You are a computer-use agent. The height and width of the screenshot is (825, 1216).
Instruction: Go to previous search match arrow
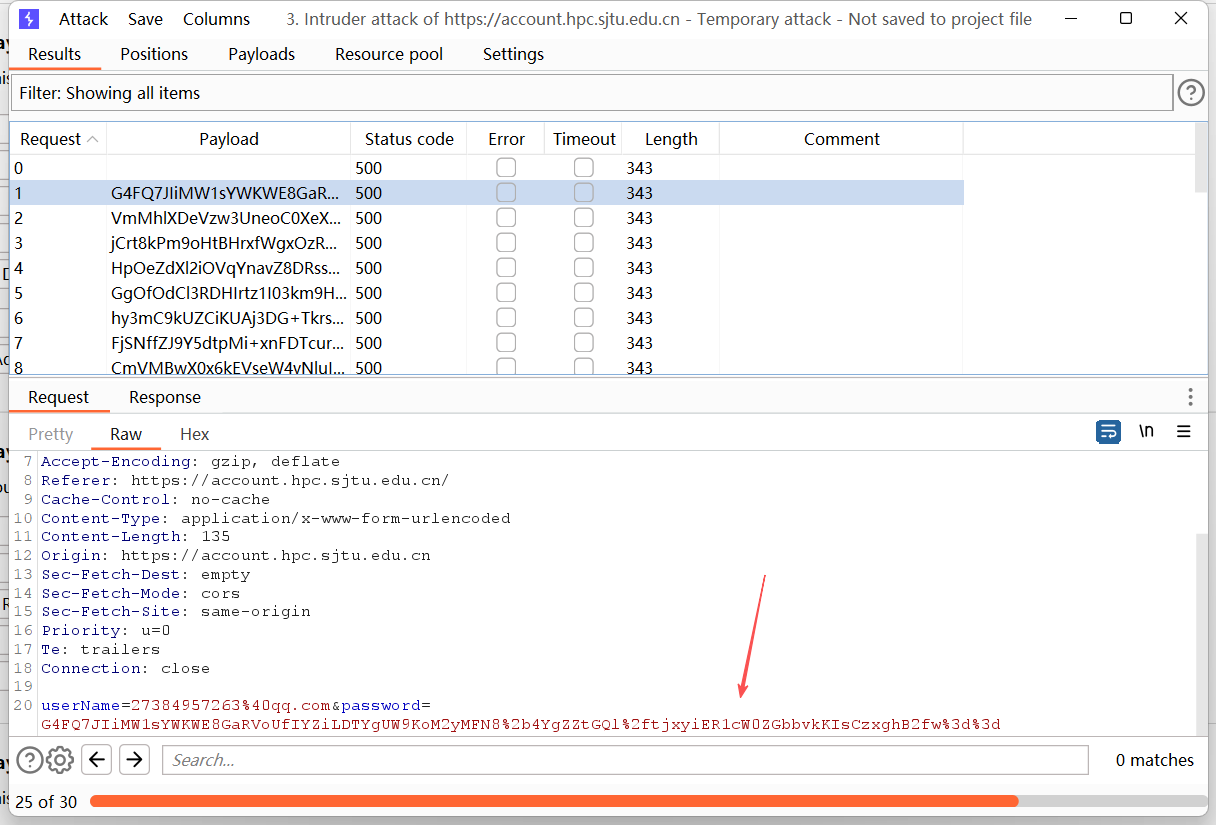coord(96,760)
